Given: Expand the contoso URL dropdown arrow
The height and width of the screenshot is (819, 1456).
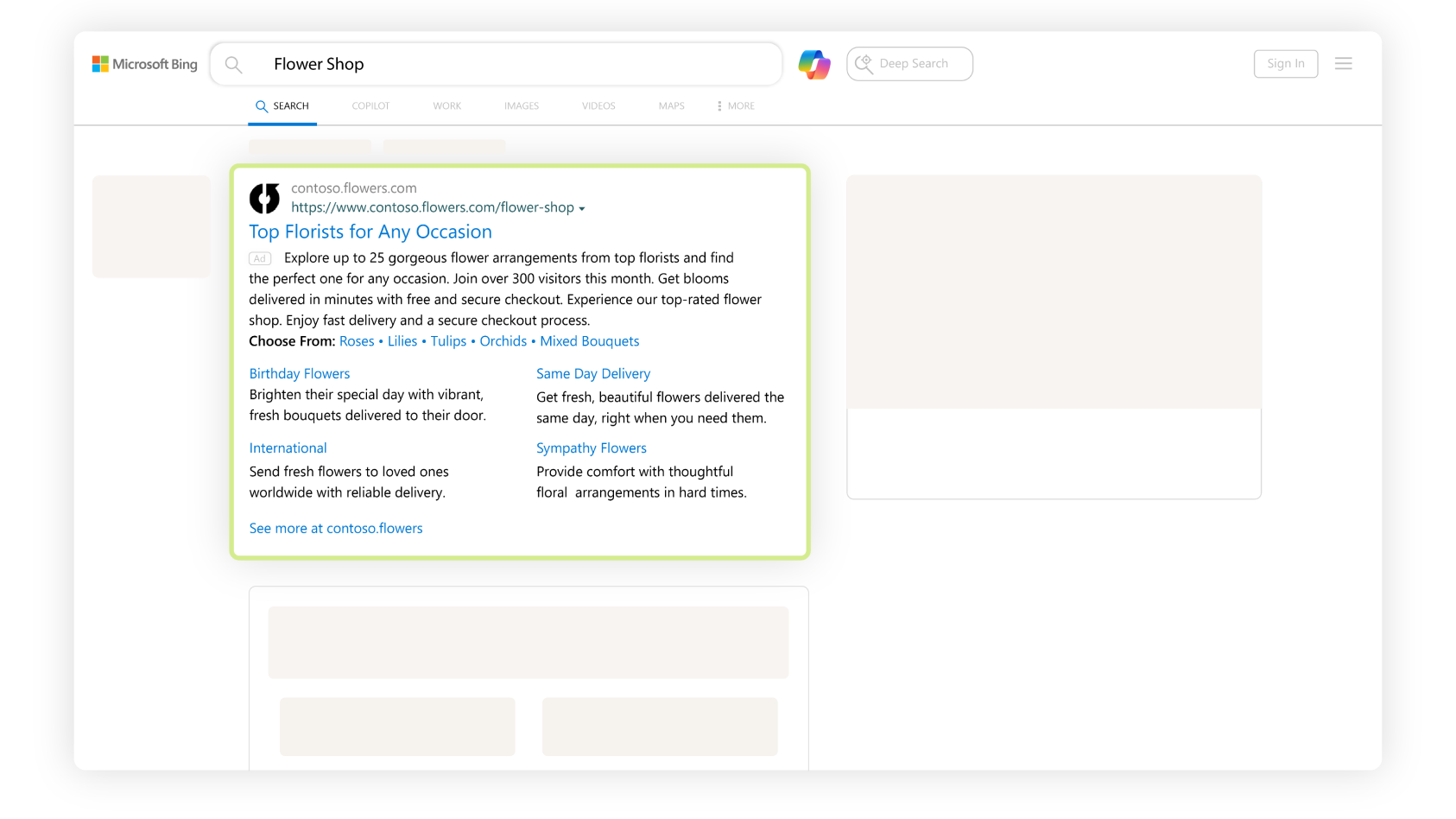Looking at the screenshot, I should 582,209.
